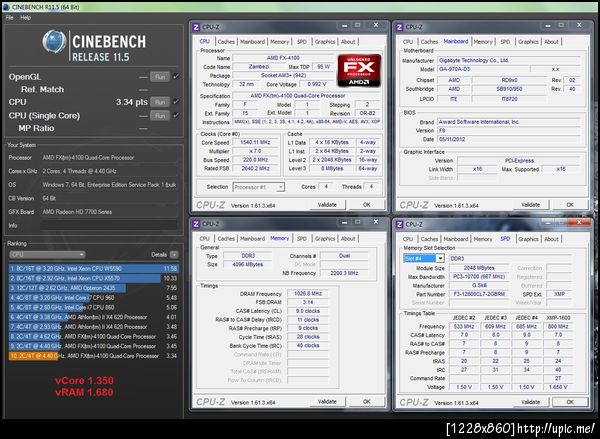Minimize the Mainboard-tab CPU-Z window

tap(548, 26)
